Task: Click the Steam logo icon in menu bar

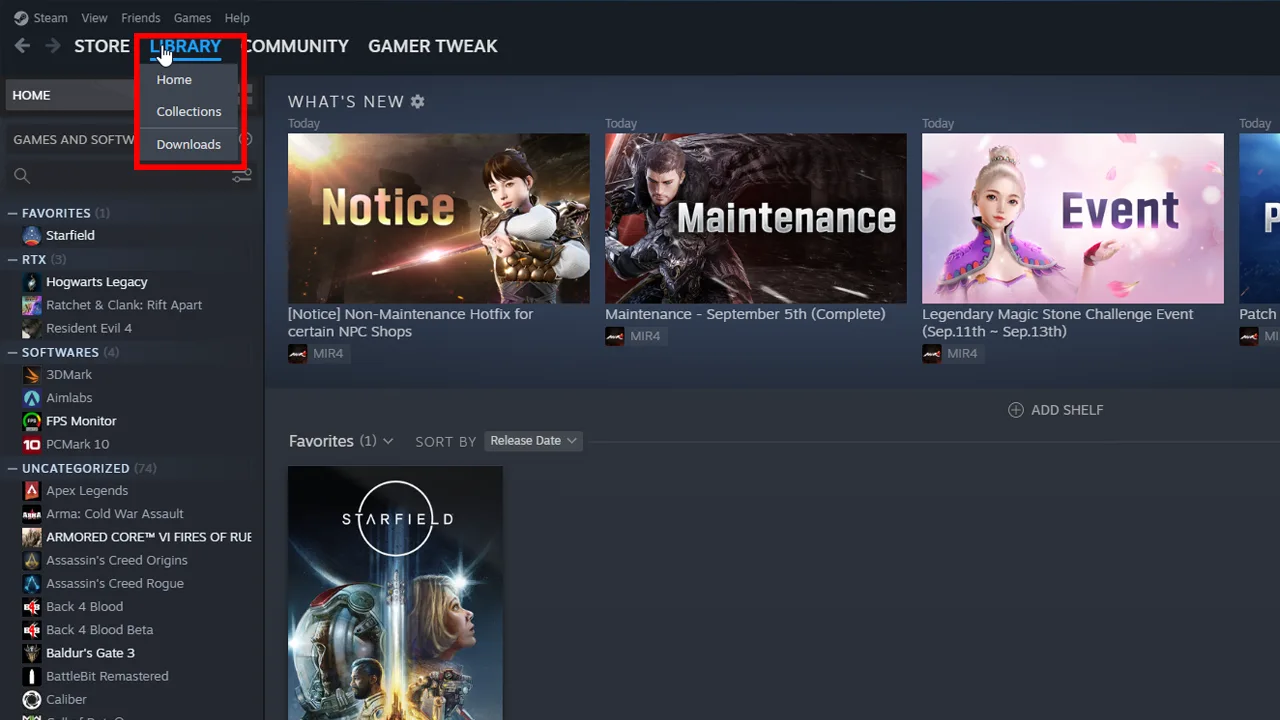Action: coord(21,18)
